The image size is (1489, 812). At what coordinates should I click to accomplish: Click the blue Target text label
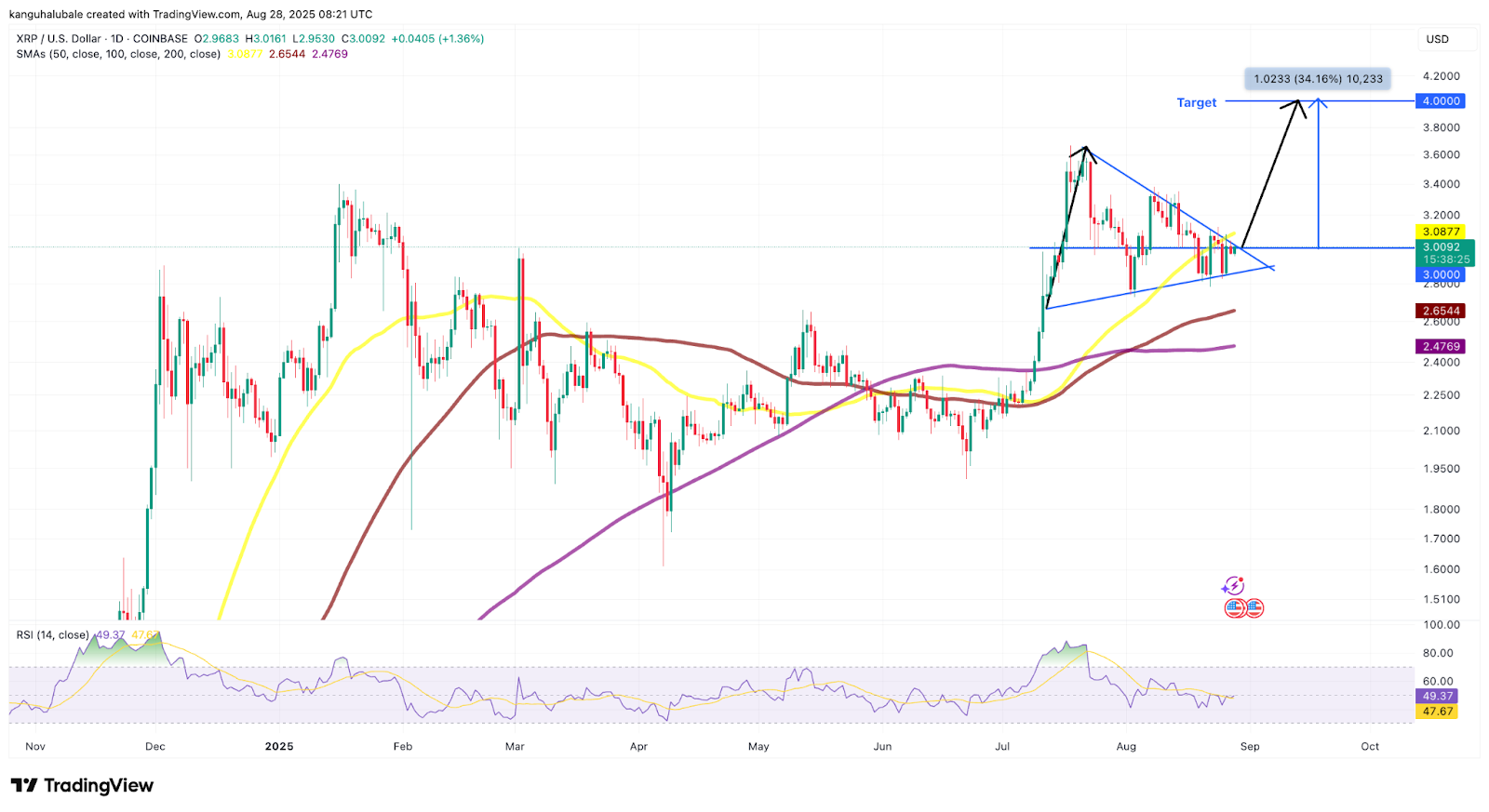click(x=1196, y=102)
